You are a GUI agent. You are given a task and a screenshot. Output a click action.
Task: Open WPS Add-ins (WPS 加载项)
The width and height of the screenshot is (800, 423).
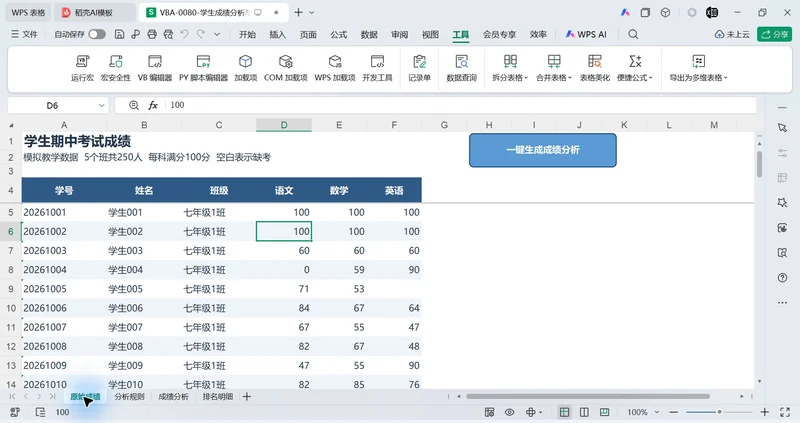pos(335,68)
